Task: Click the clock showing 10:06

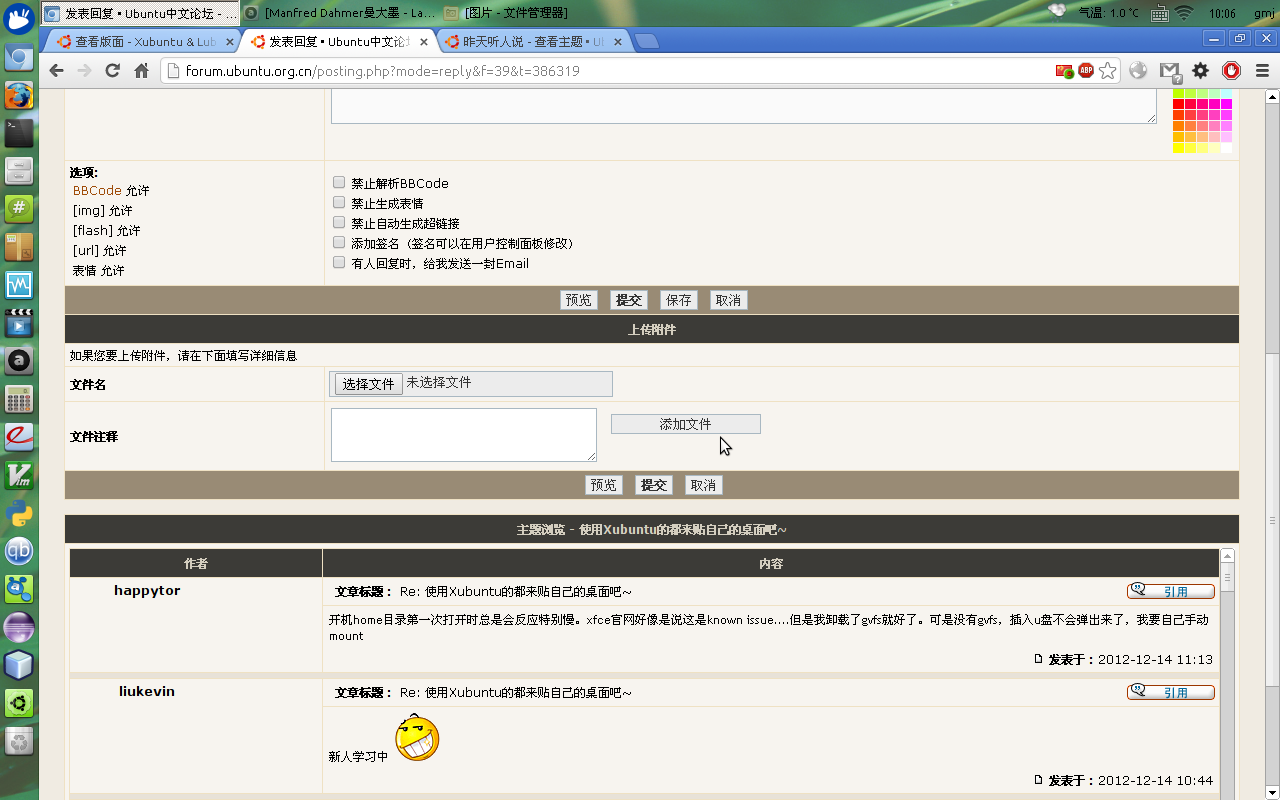Action: (1222, 13)
